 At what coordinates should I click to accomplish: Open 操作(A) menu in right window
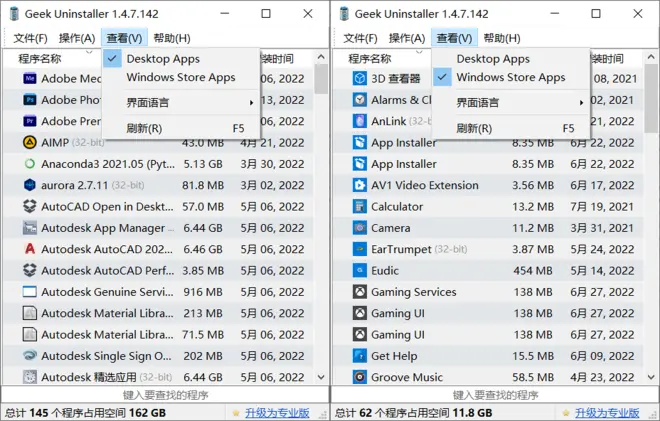point(407,38)
